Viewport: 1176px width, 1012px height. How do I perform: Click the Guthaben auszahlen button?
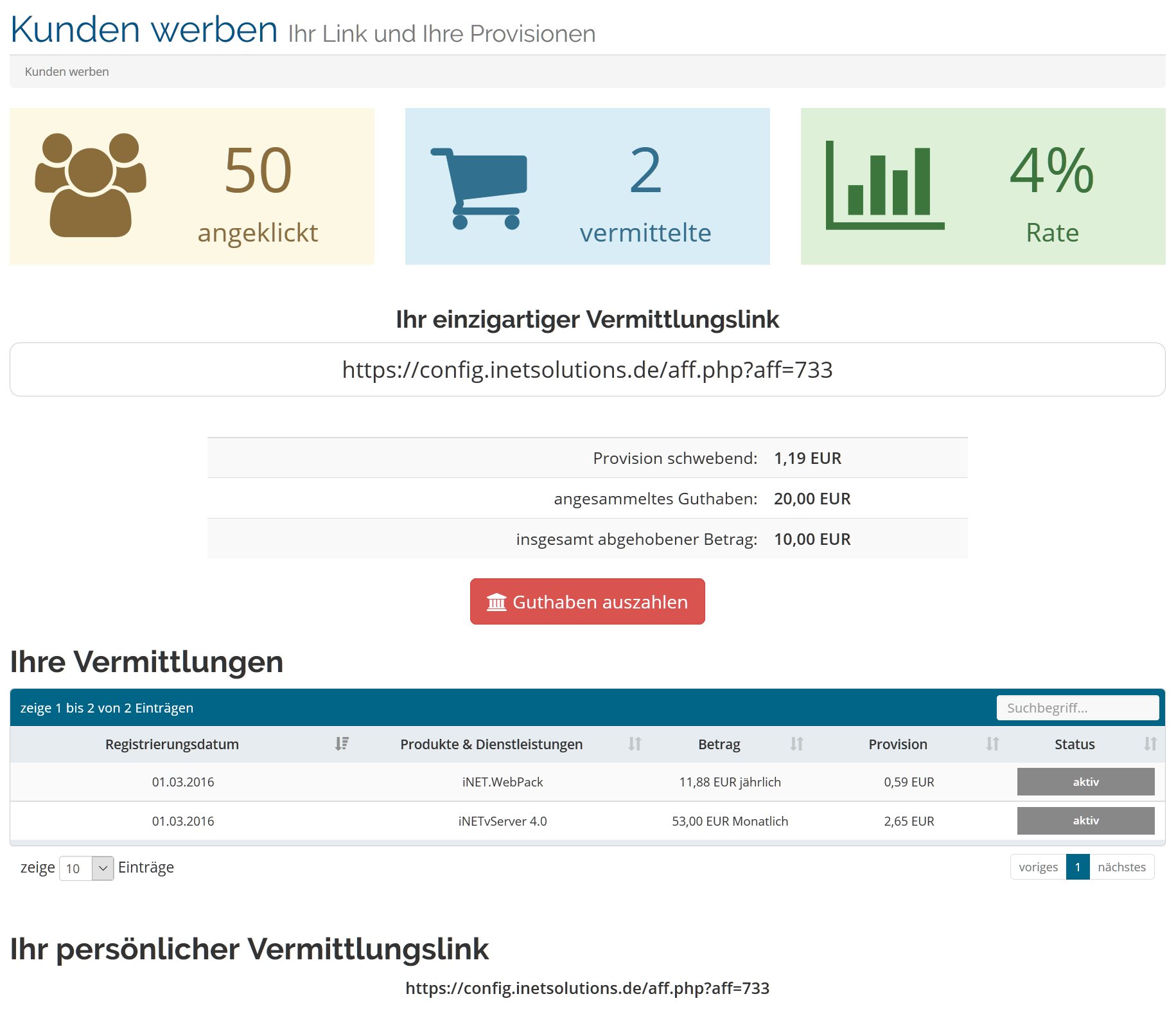click(x=587, y=601)
